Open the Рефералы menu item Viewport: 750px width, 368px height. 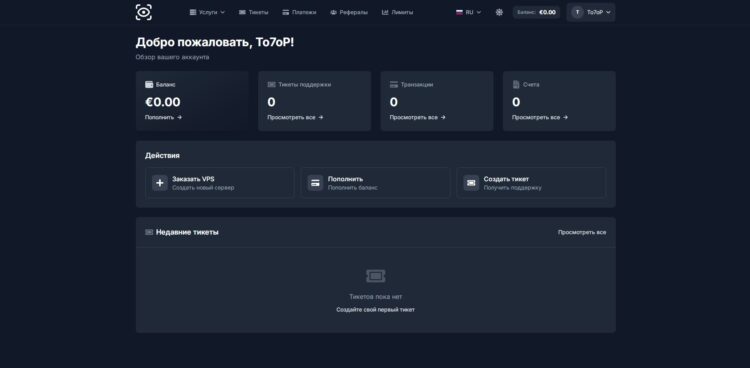[x=349, y=12]
